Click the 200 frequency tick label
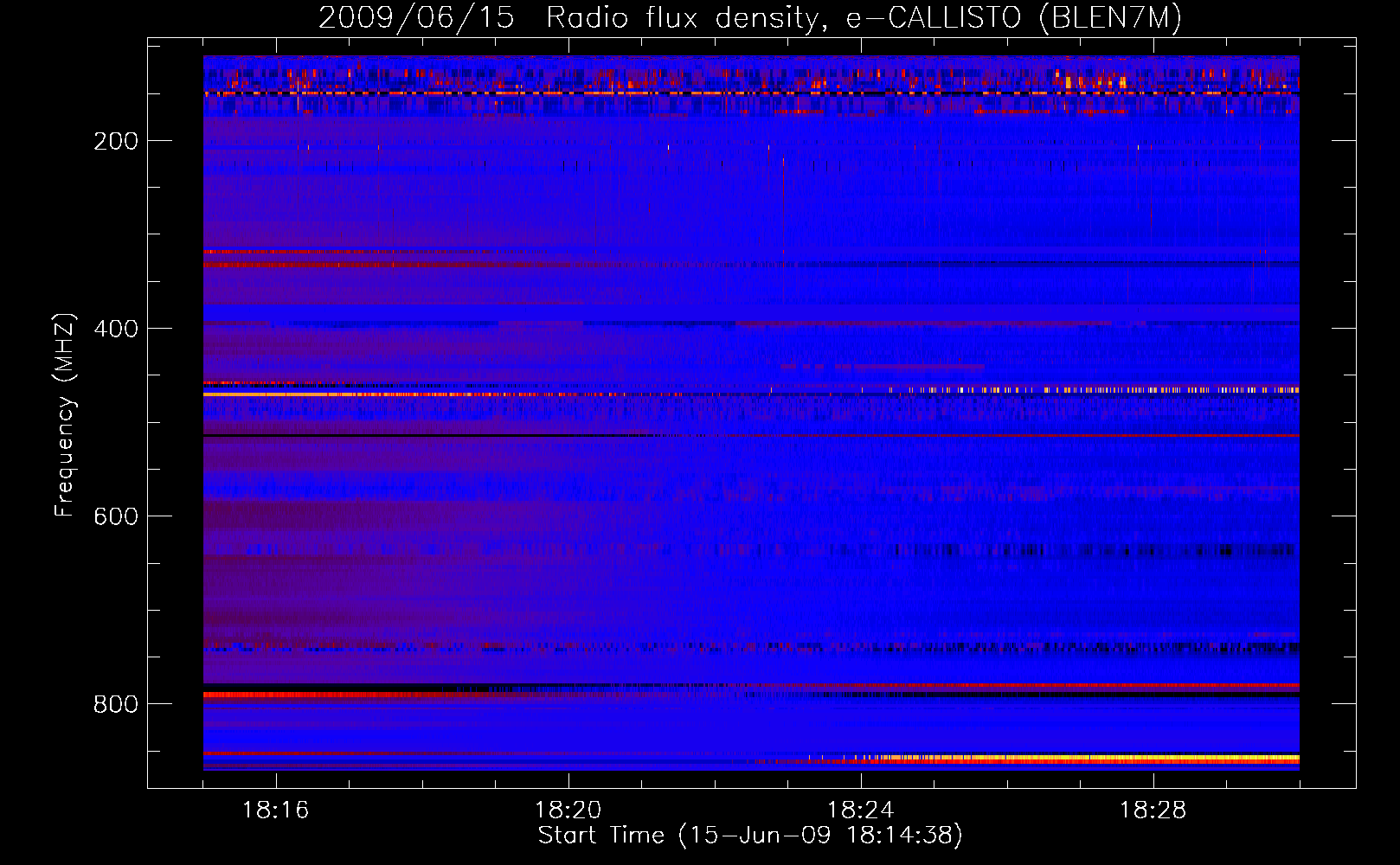This screenshot has width=1400, height=865. pyautogui.click(x=116, y=142)
